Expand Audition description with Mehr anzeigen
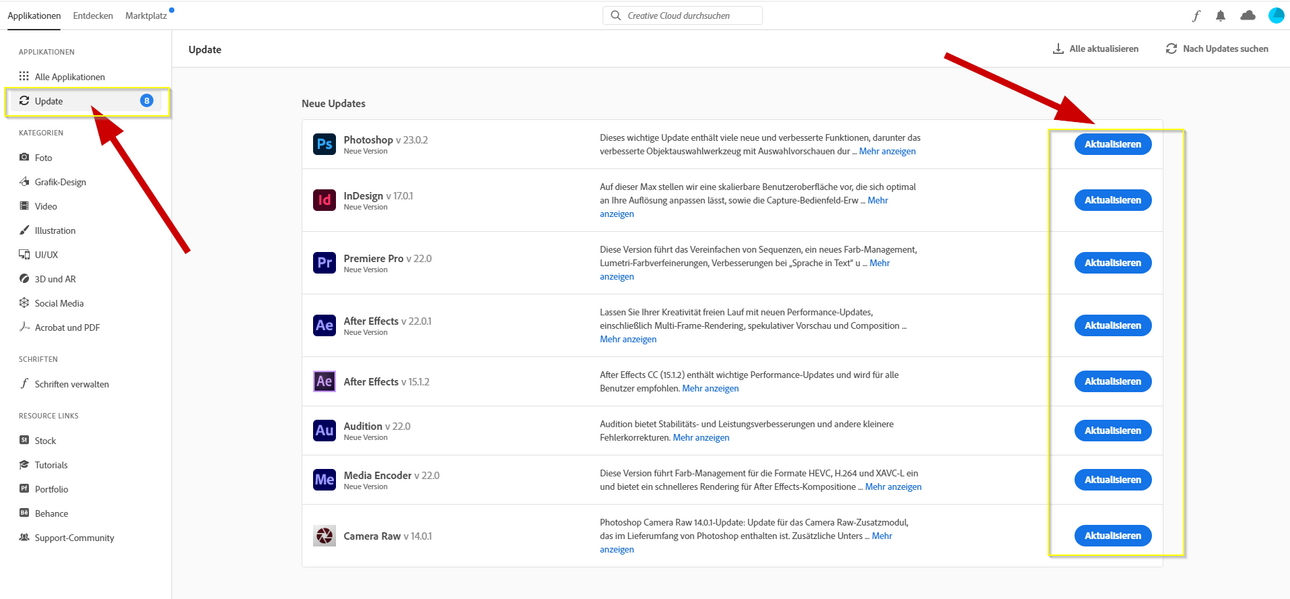The width and height of the screenshot is (1290, 599). [x=701, y=437]
